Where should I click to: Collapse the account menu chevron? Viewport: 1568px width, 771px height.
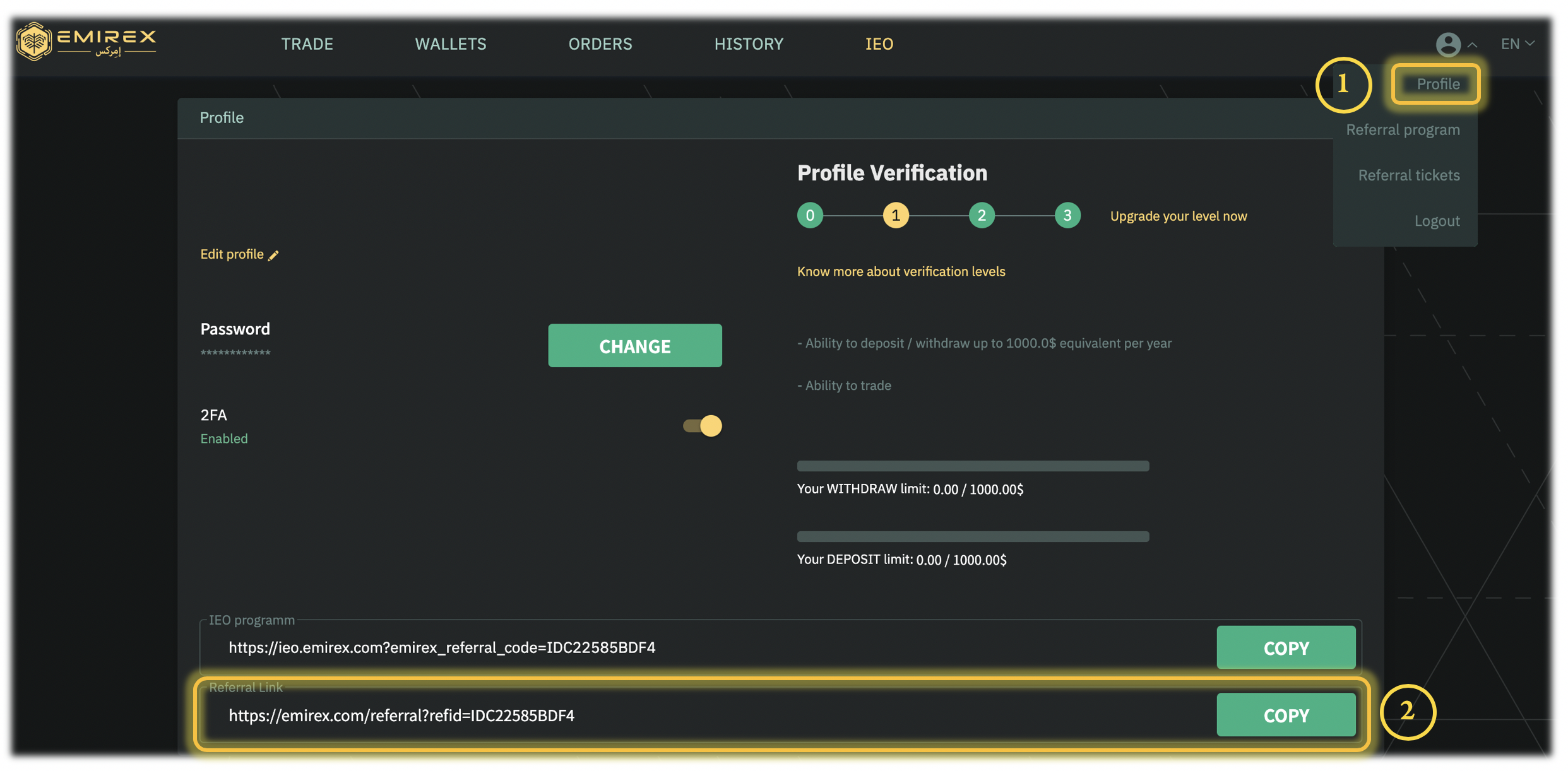[x=1472, y=45]
